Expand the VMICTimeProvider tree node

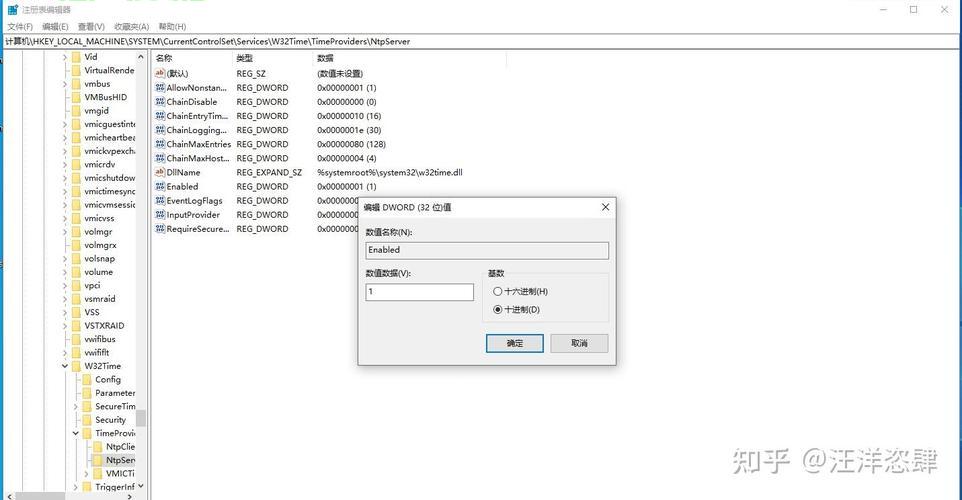86,473
